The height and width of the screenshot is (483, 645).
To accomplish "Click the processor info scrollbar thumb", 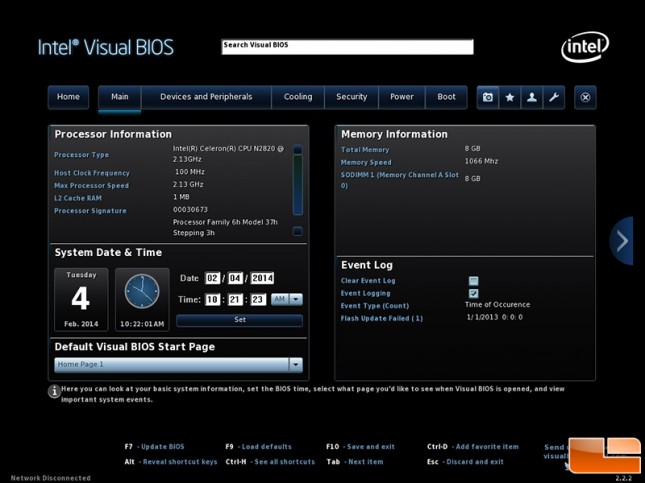I will point(297,185).
